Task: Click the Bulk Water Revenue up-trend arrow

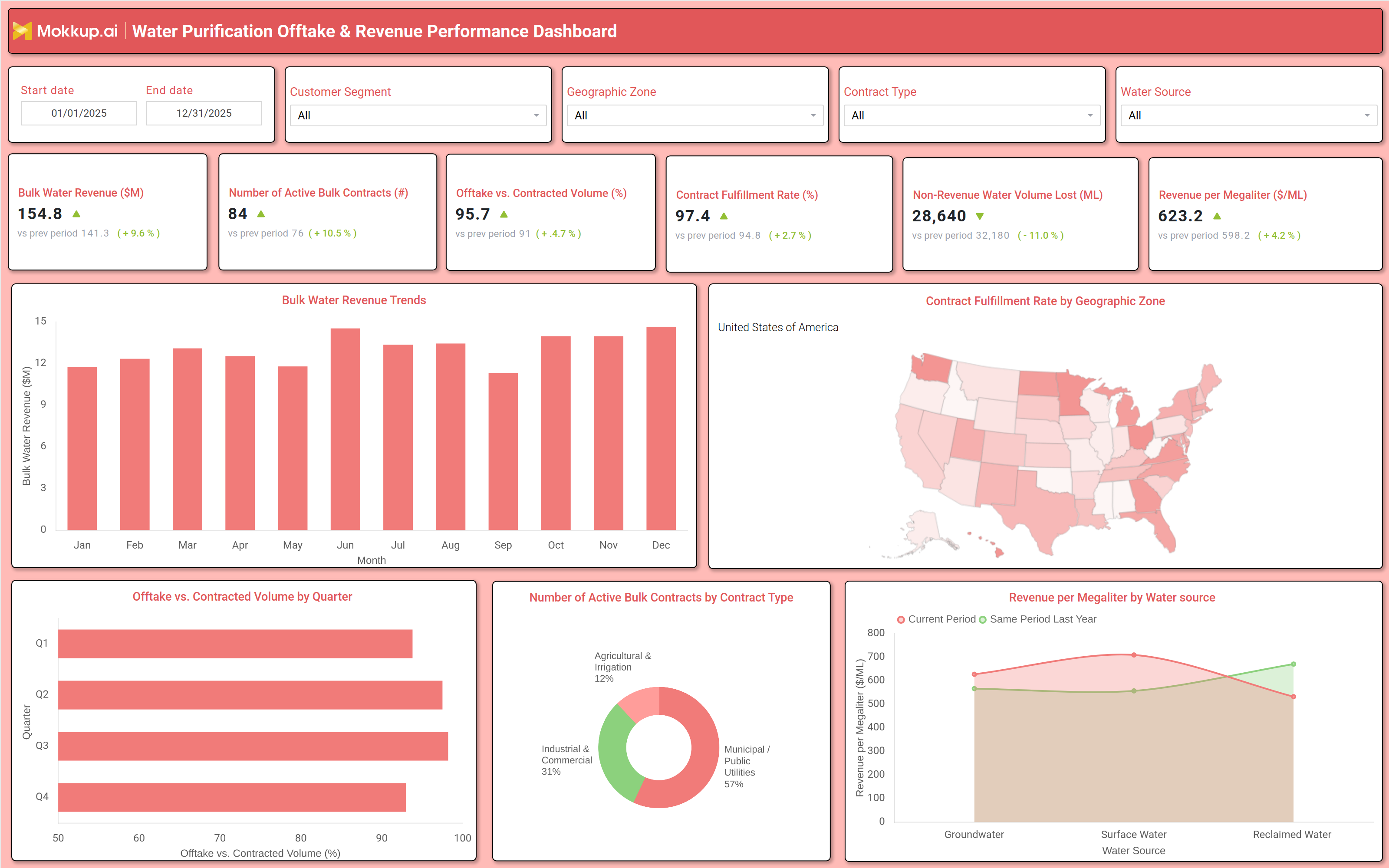Action: click(x=76, y=214)
